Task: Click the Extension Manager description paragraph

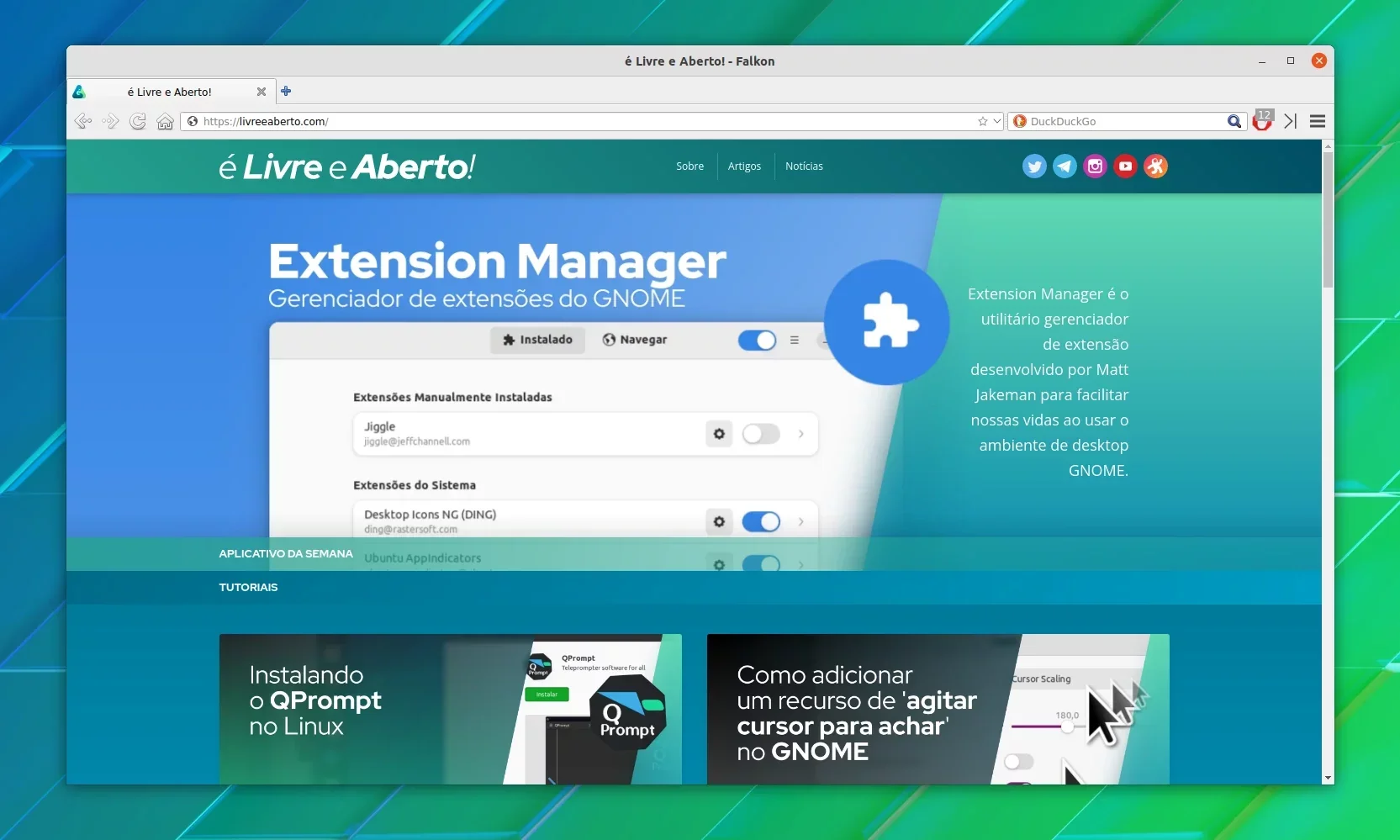Action: (x=1048, y=382)
